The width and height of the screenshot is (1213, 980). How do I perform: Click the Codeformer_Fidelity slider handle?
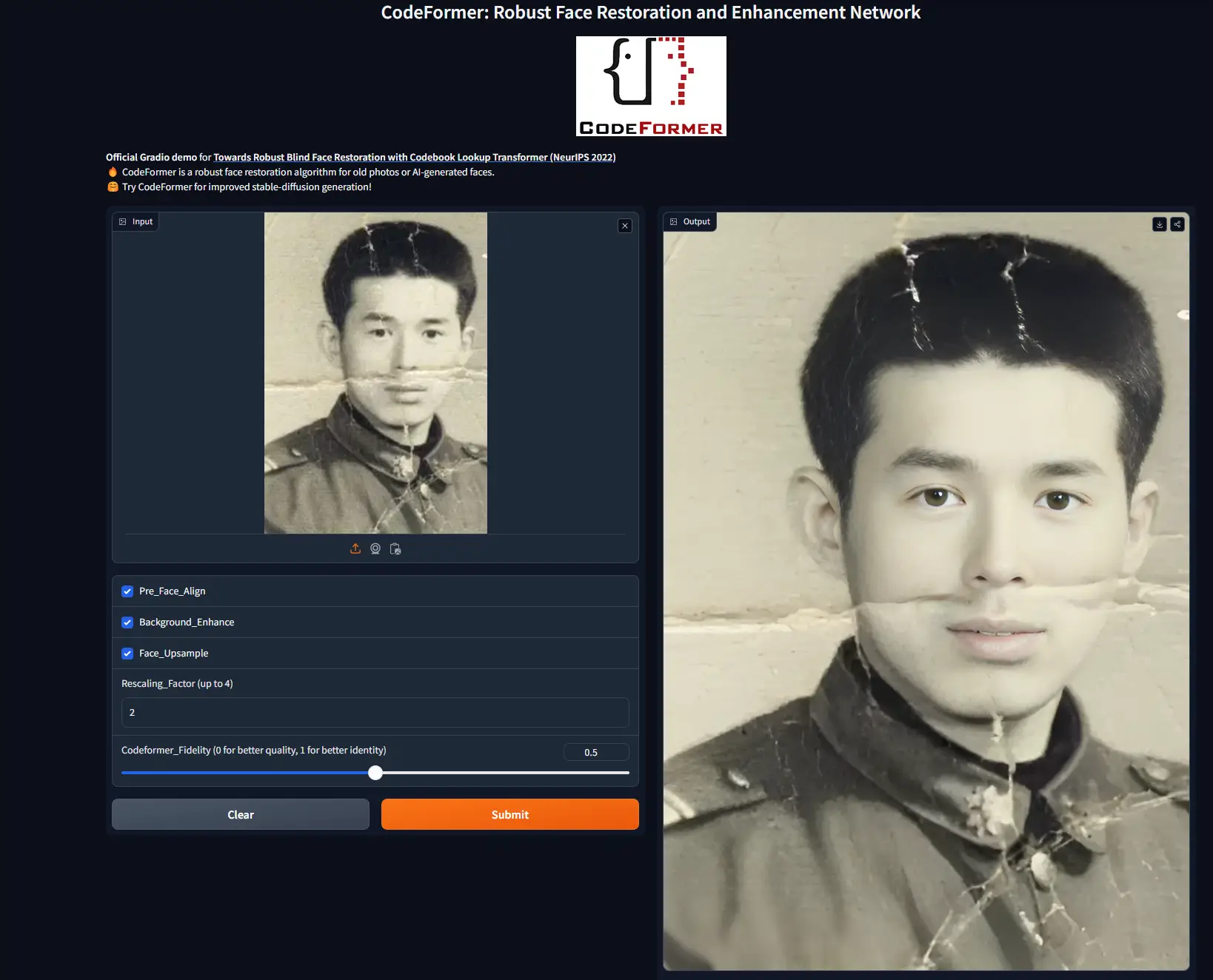pos(375,773)
